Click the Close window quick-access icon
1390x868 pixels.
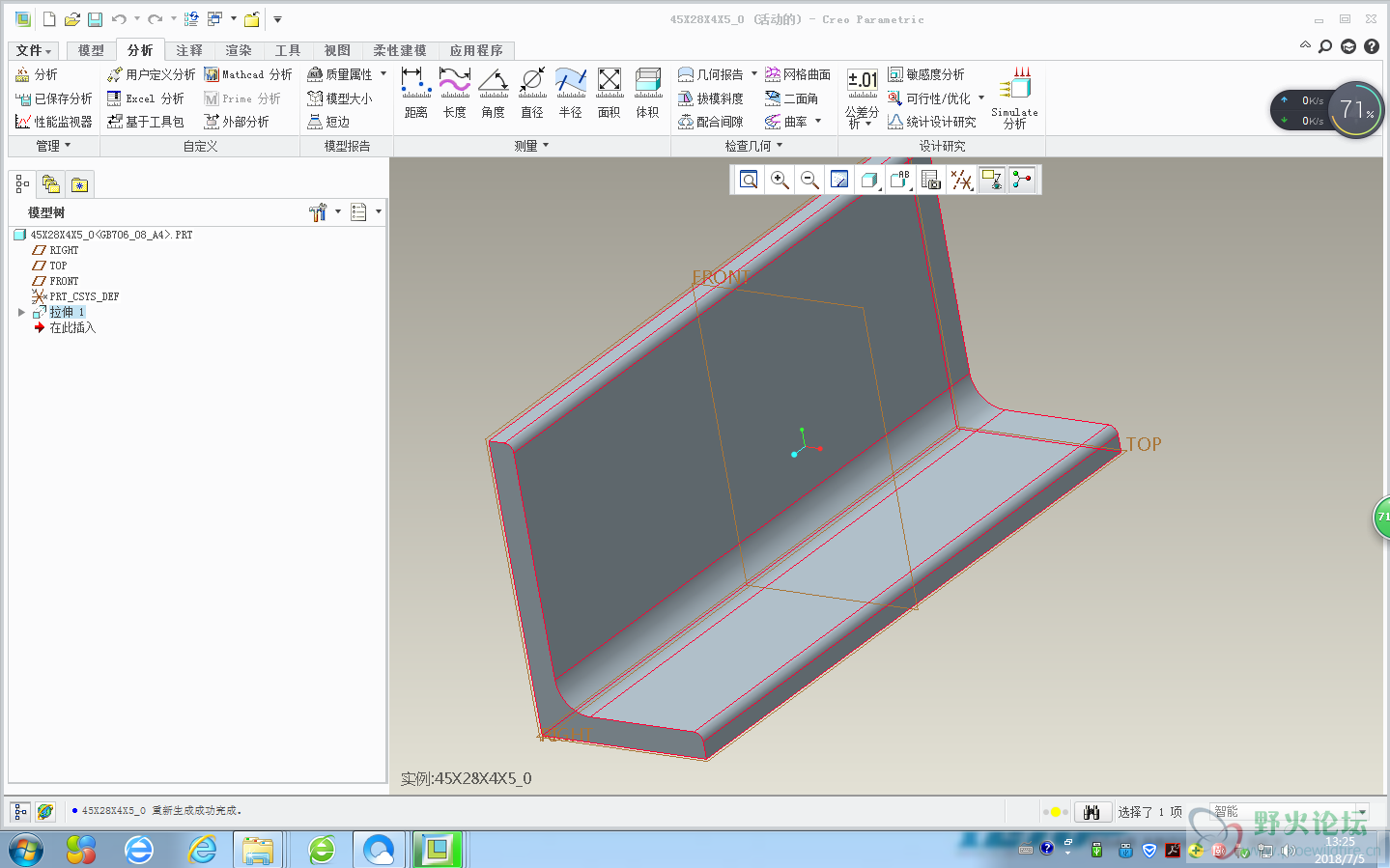point(251,18)
